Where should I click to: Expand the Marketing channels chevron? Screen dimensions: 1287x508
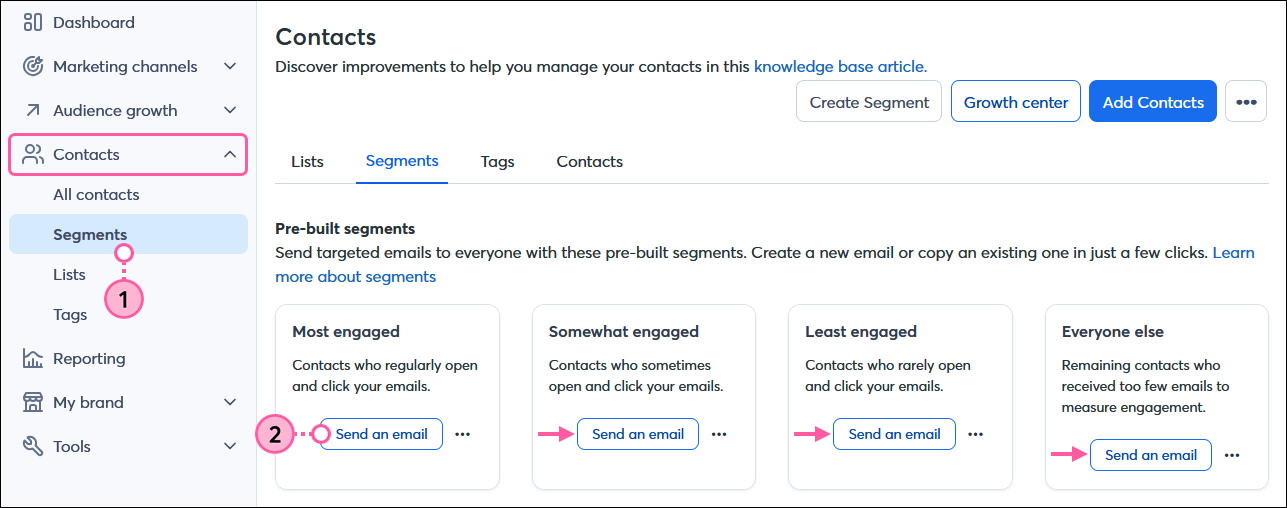pyautogui.click(x=230, y=66)
